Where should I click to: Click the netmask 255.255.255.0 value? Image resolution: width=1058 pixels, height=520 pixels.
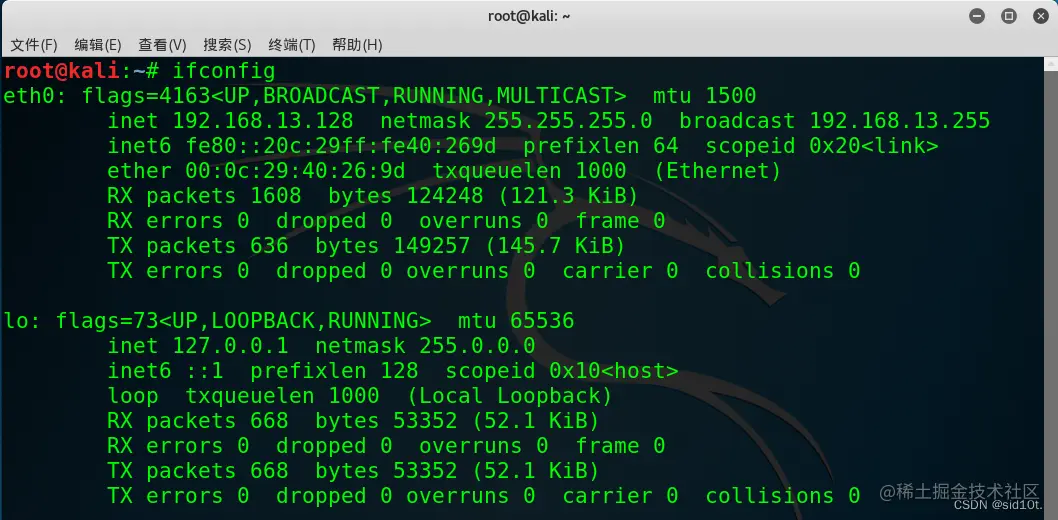pos(568,121)
